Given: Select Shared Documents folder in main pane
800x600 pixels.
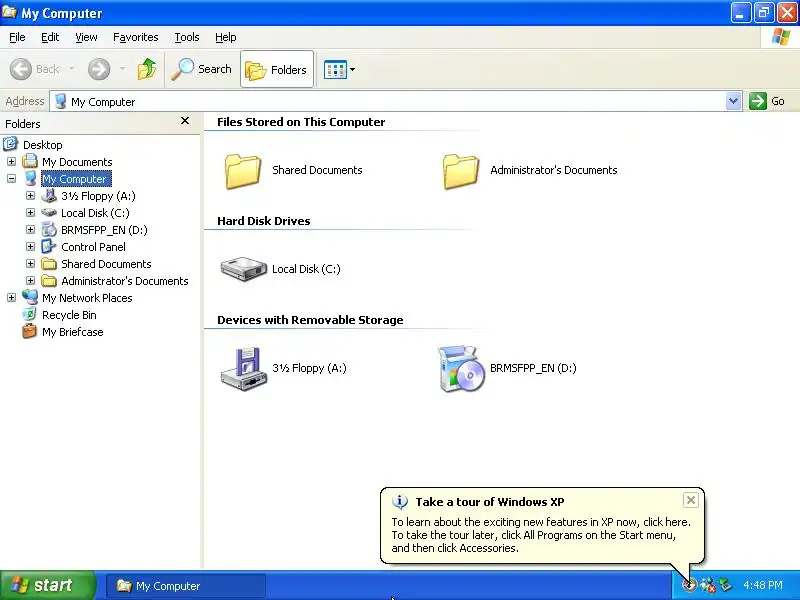Looking at the screenshot, I should tap(243, 171).
